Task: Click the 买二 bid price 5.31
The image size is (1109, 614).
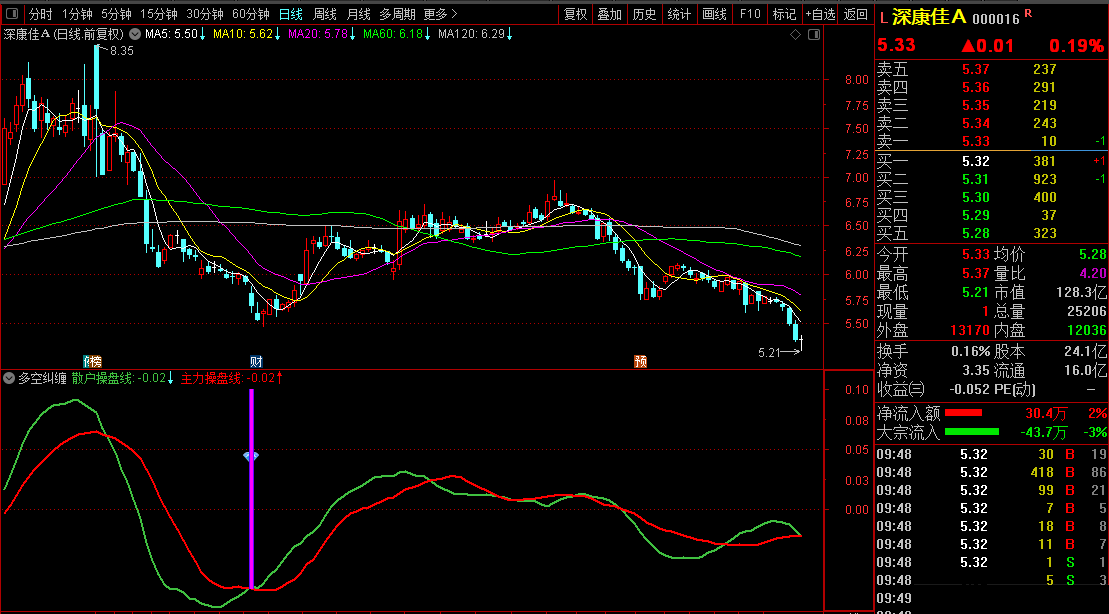Action: click(975, 179)
